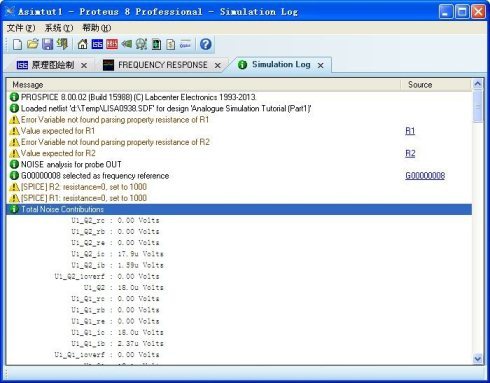Image resolution: width=490 pixels, height=383 pixels.
Task: Click the R2 source link
Action: click(410, 154)
